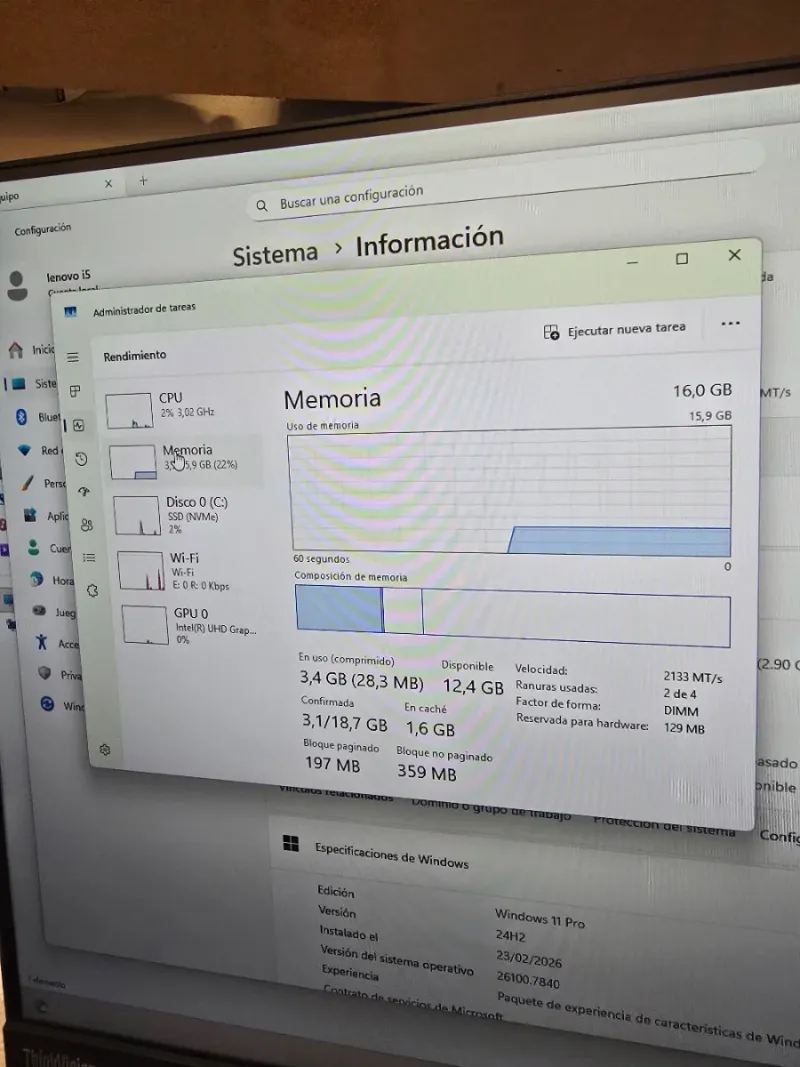The width and height of the screenshot is (800, 1067).
Task: Close the background window tab with X
Action: pos(108,184)
